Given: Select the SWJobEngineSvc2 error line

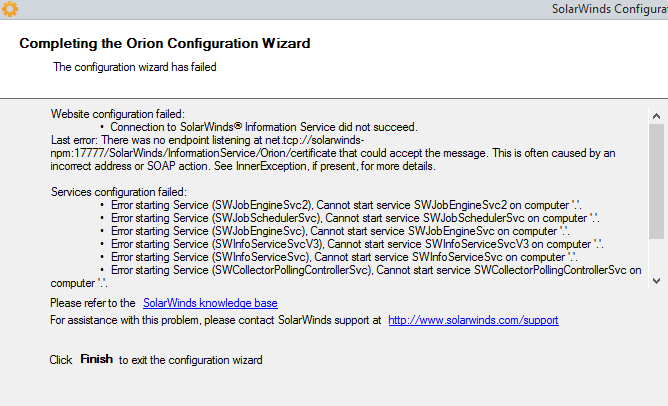Looking at the screenshot, I should click(x=346, y=205).
